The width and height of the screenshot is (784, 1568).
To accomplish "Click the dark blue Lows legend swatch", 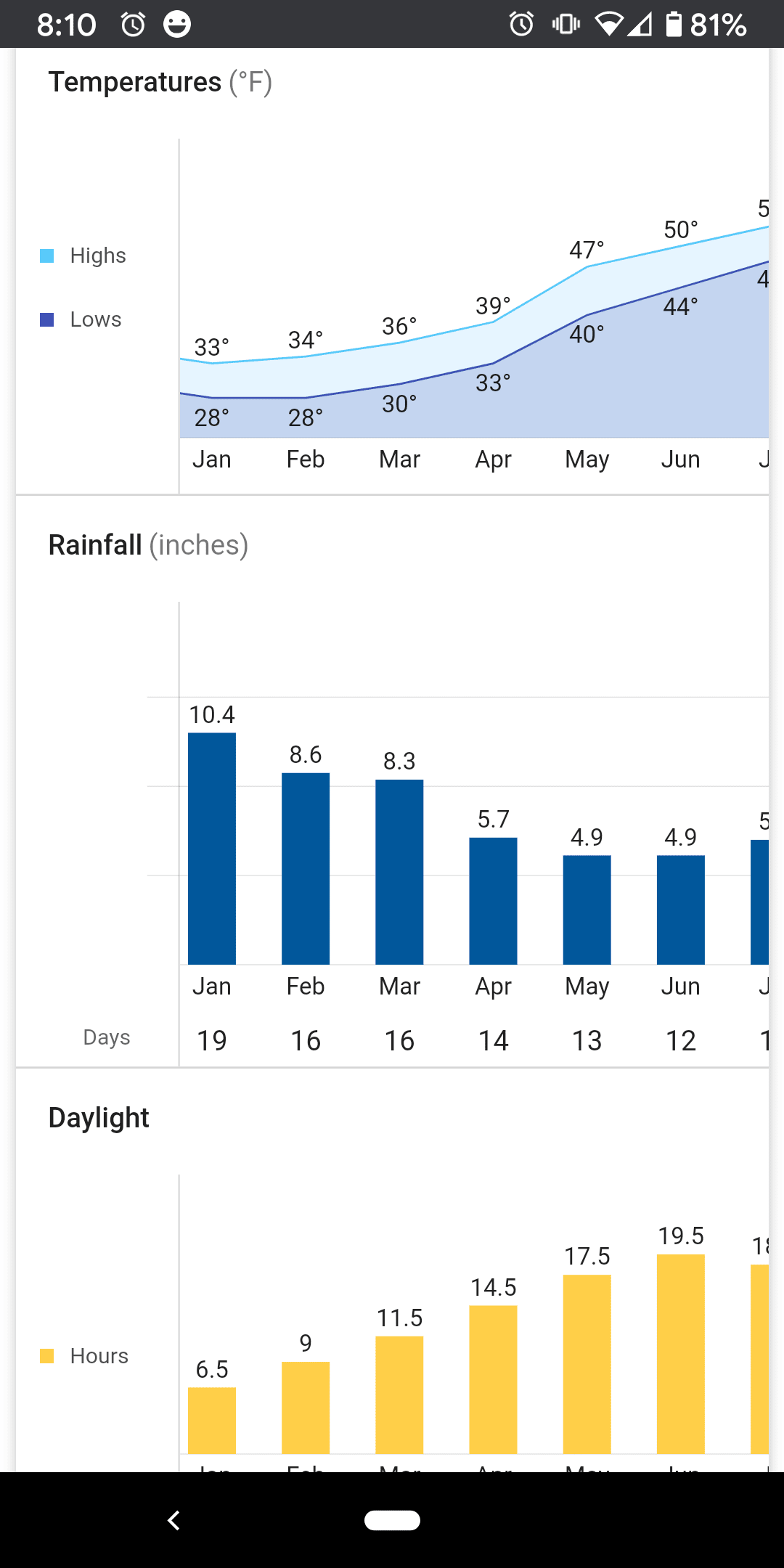I will pyautogui.click(x=47, y=319).
